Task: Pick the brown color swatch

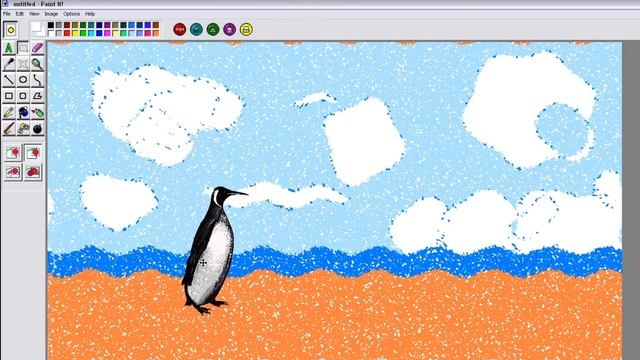Action: (156, 25)
